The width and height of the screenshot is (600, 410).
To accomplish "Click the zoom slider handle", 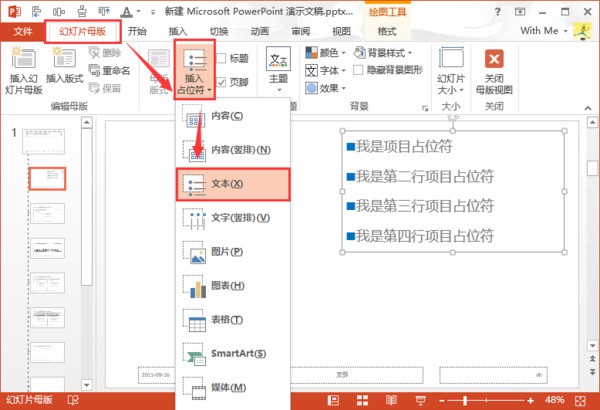I will 465,401.
